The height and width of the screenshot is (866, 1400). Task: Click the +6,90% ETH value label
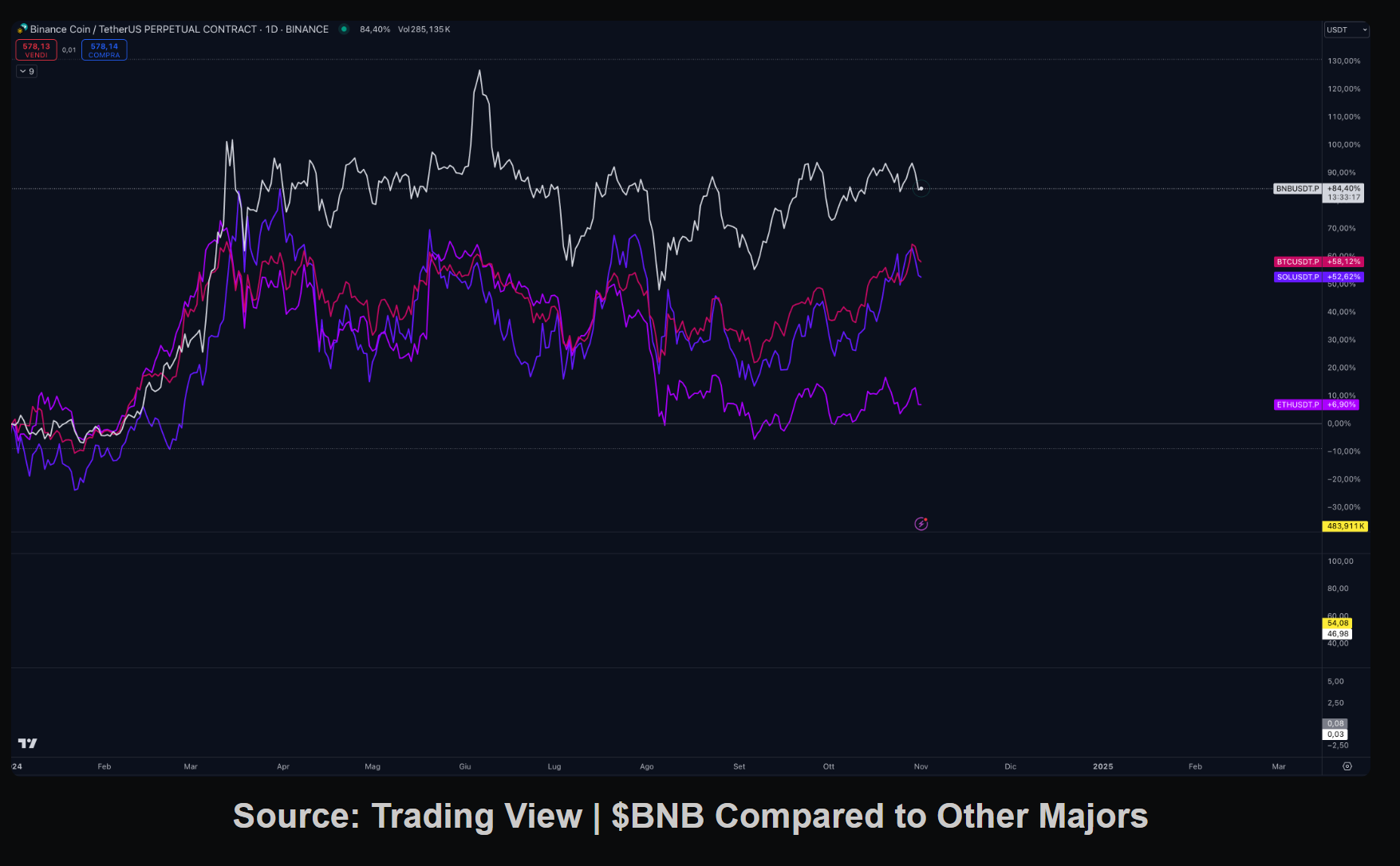1341,404
